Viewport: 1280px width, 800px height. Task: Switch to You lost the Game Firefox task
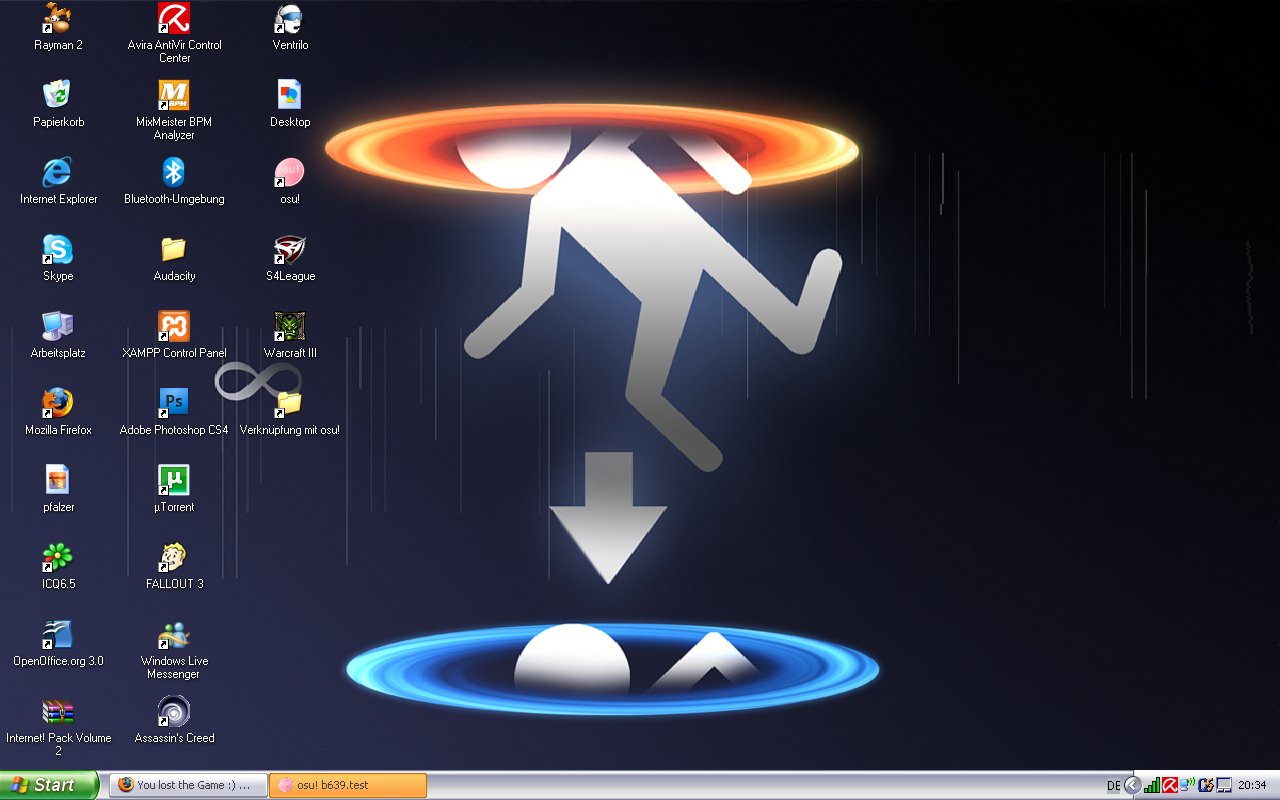(188, 785)
